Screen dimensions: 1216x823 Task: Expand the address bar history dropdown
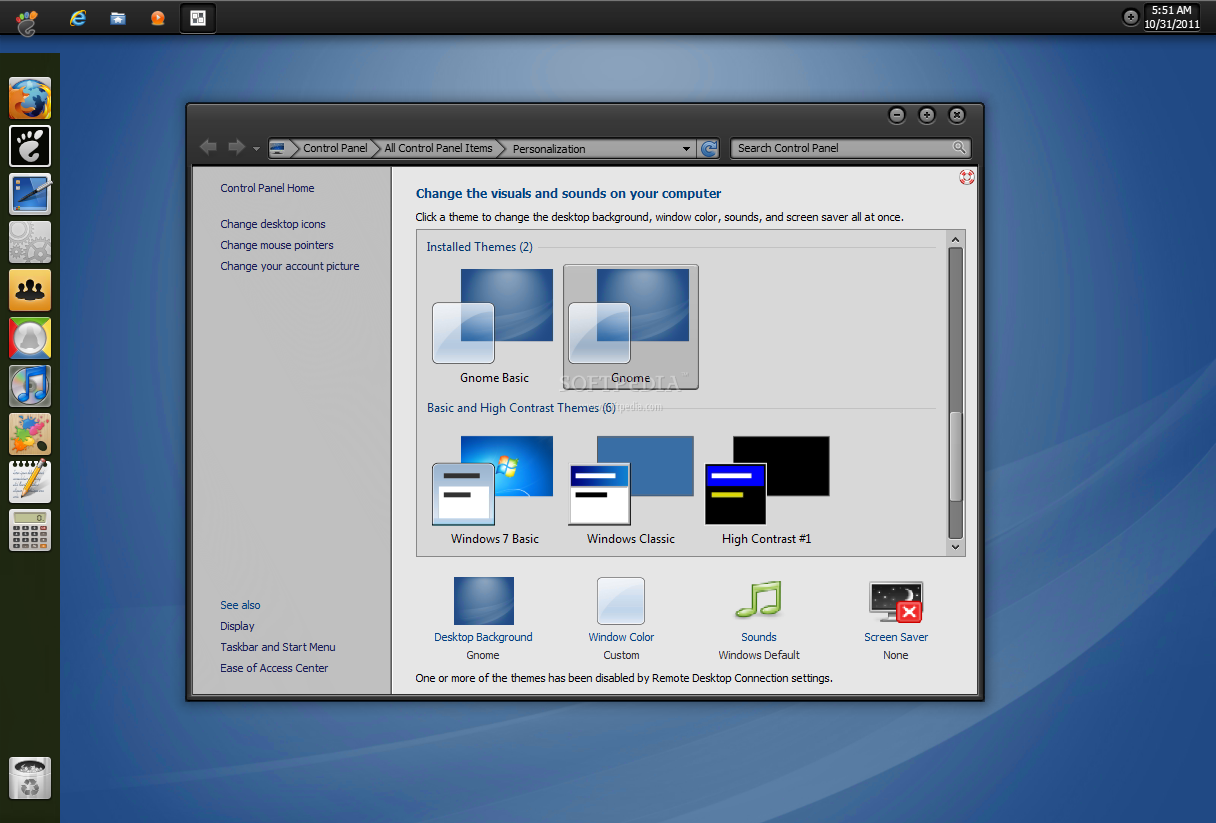[x=687, y=149]
